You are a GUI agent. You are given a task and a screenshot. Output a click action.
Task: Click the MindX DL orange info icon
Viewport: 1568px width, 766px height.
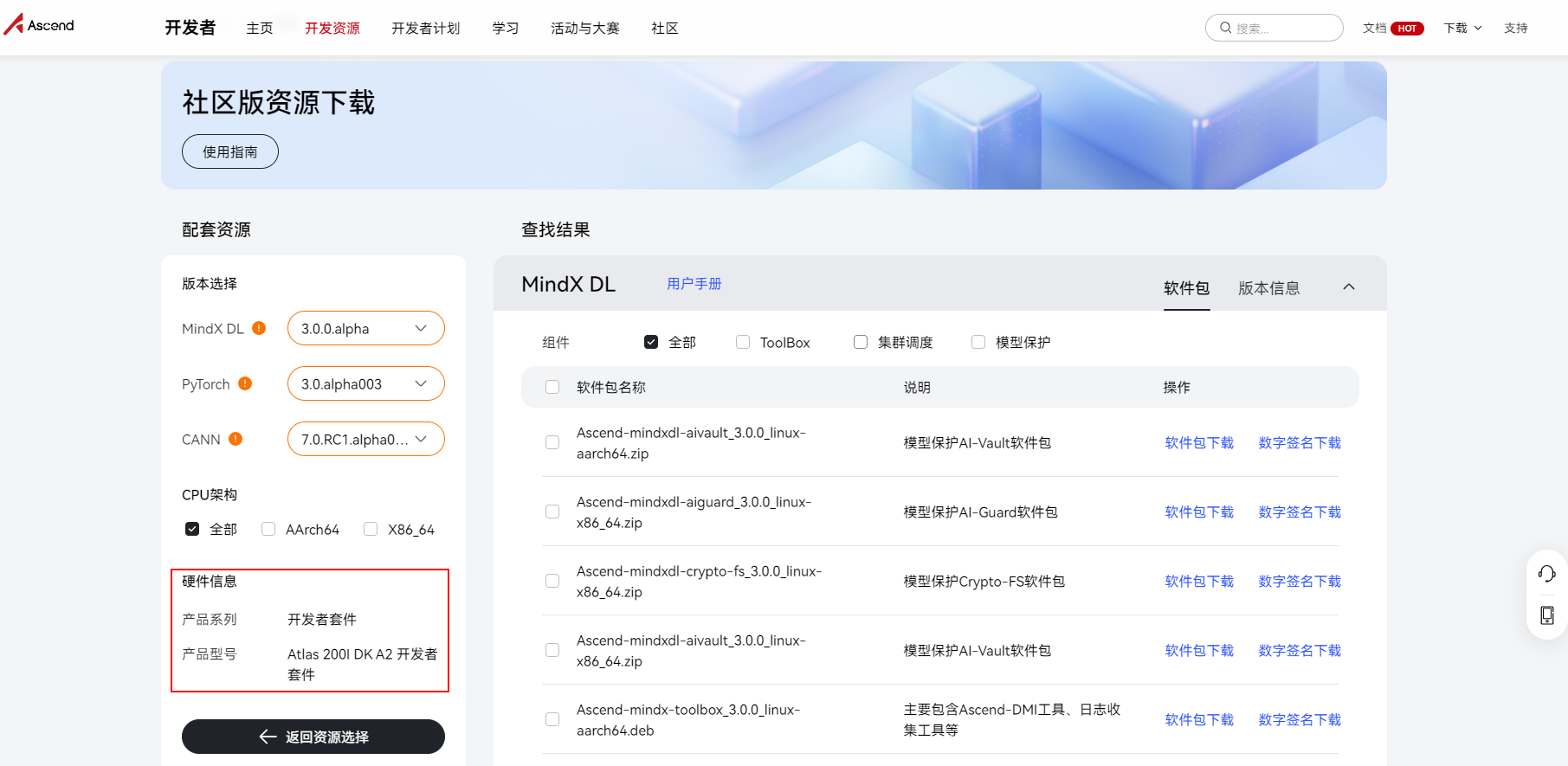click(x=259, y=328)
